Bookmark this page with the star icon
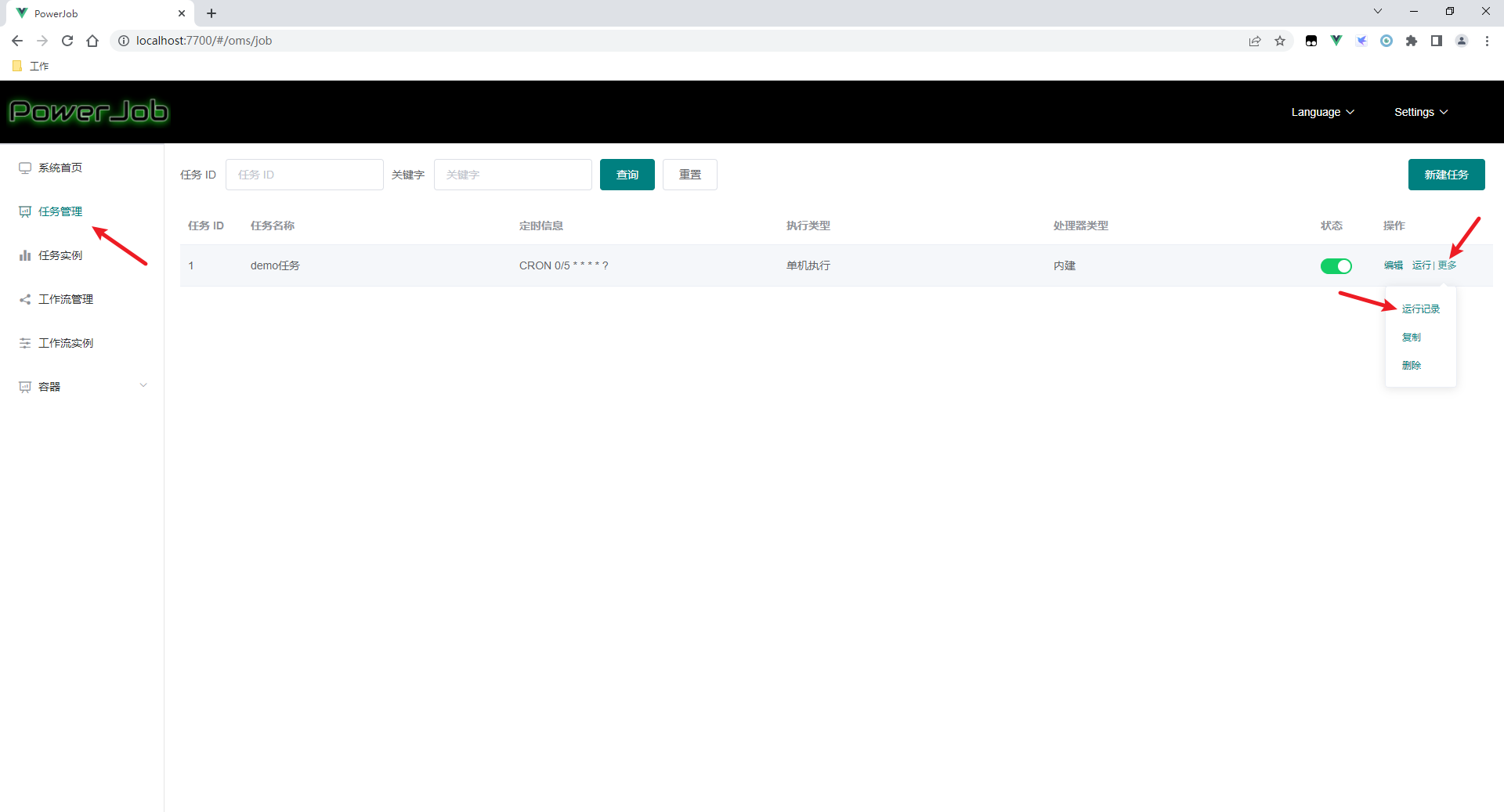This screenshot has width=1504, height=812. tap(1280, 41)
